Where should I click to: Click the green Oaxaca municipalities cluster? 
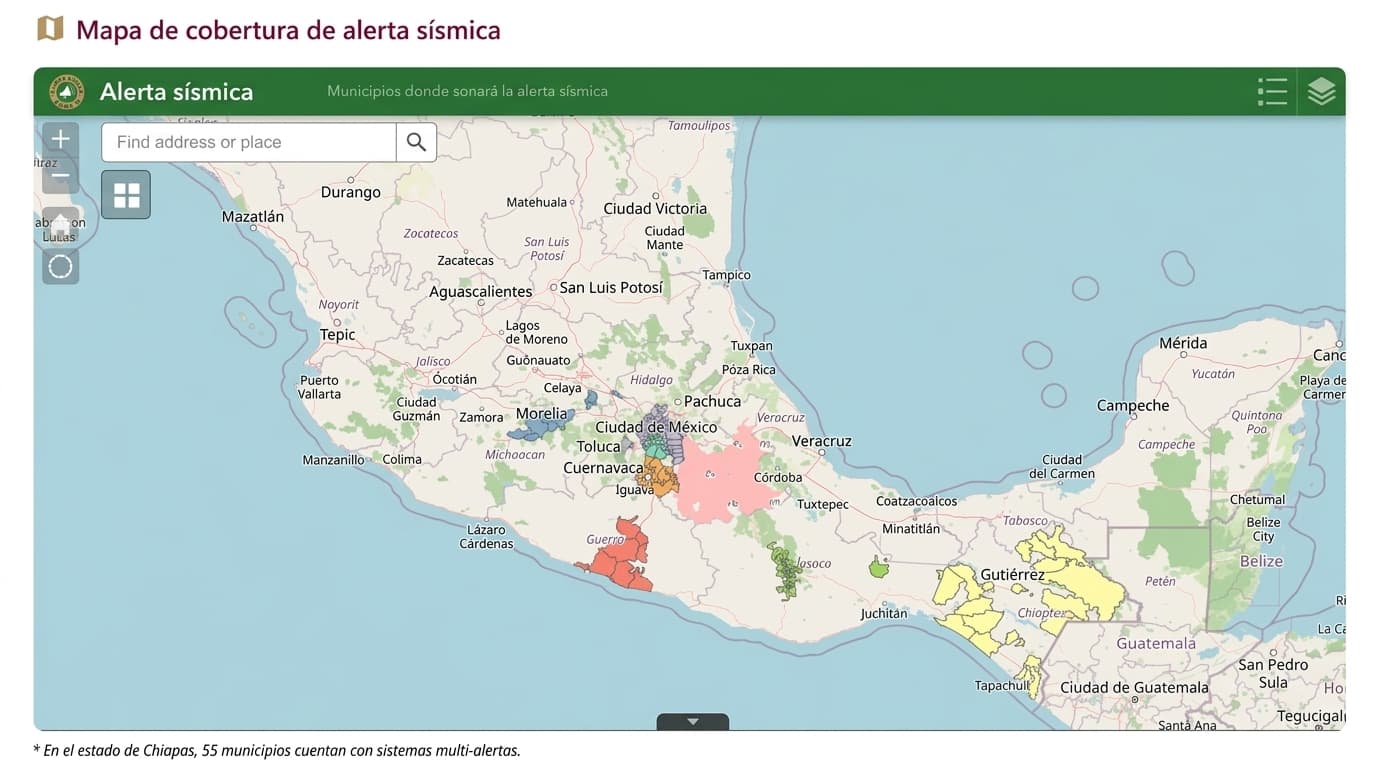tap(786, 572)
